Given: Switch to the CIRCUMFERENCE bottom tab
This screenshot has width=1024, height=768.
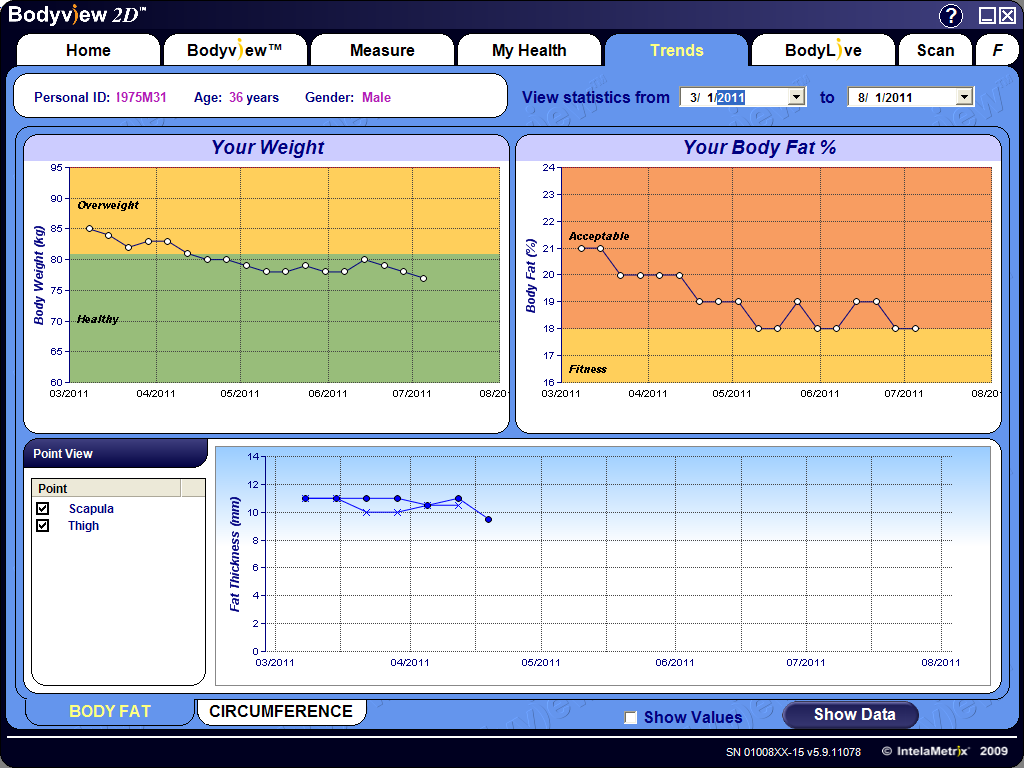Looking at the screenshot, I should 281,711.
